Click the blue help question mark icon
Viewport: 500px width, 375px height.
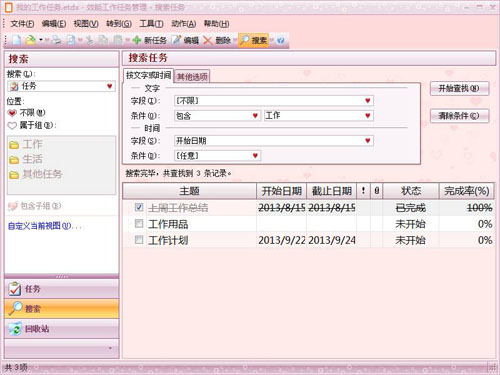[x=281, y=40]
